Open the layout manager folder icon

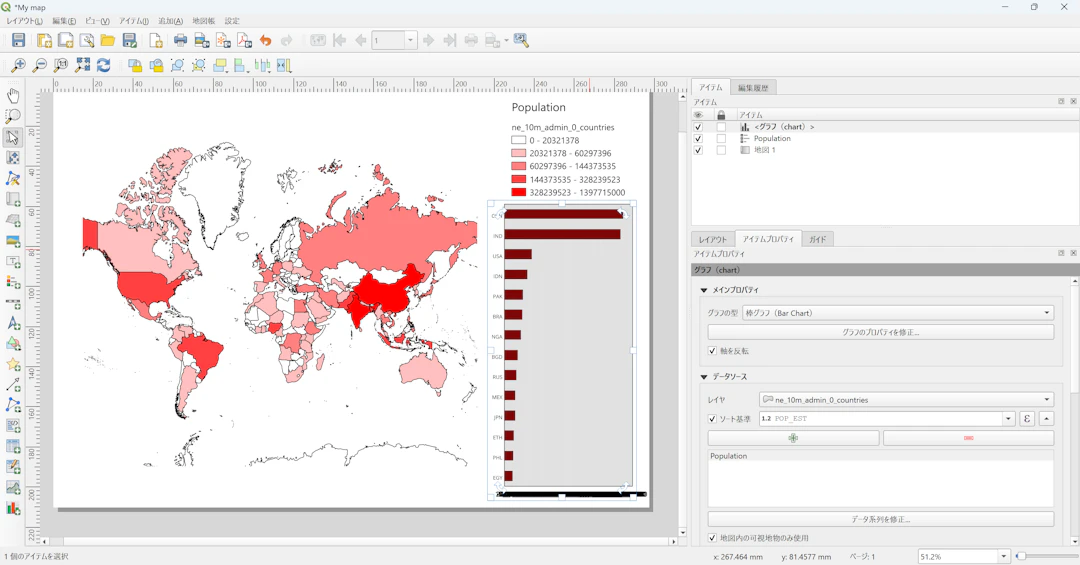[107, 41]
